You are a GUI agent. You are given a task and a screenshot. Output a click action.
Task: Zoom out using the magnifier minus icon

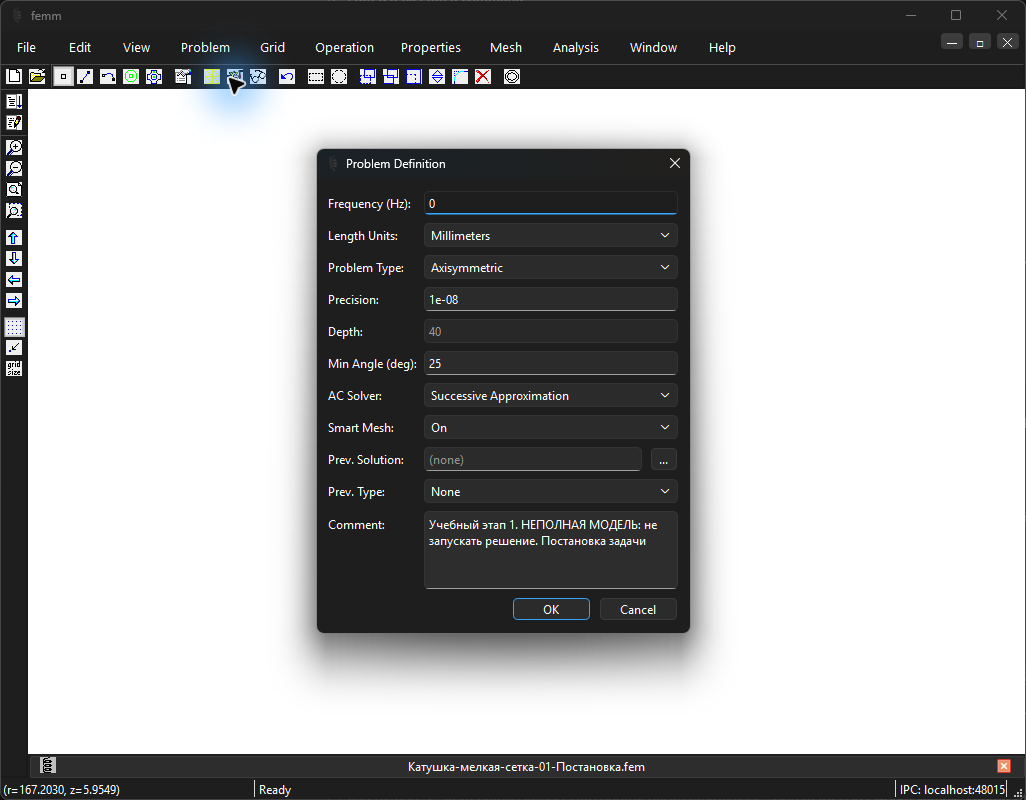14,168
